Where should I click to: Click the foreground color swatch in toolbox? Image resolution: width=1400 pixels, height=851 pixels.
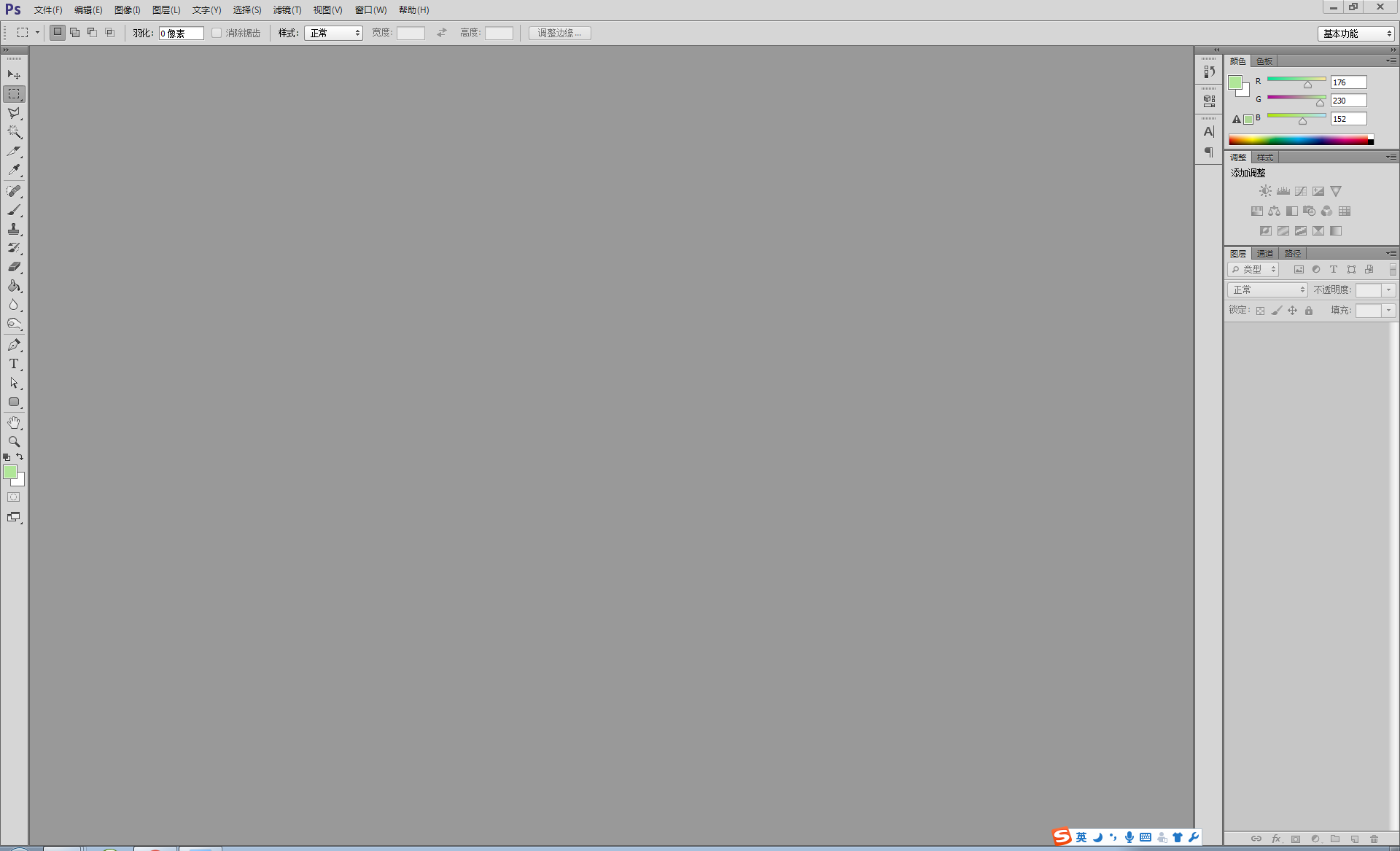(9, 472)
